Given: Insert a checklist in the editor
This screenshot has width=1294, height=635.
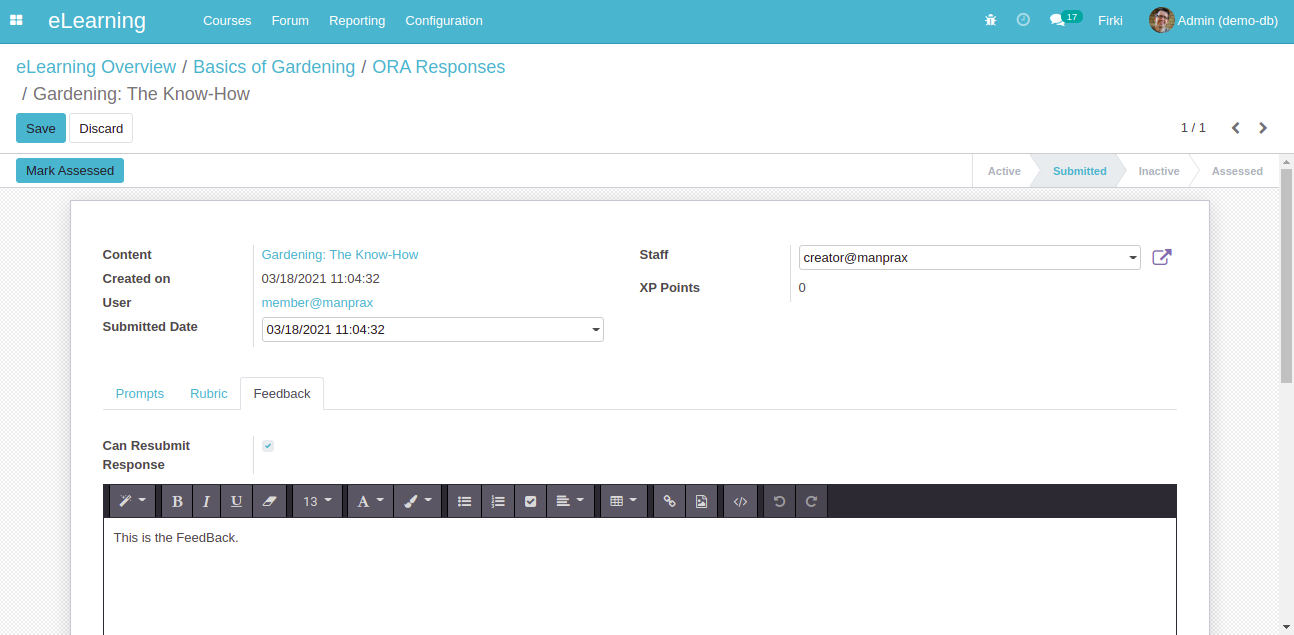Looking at the screenshot, I should click(x=530, y=502).
